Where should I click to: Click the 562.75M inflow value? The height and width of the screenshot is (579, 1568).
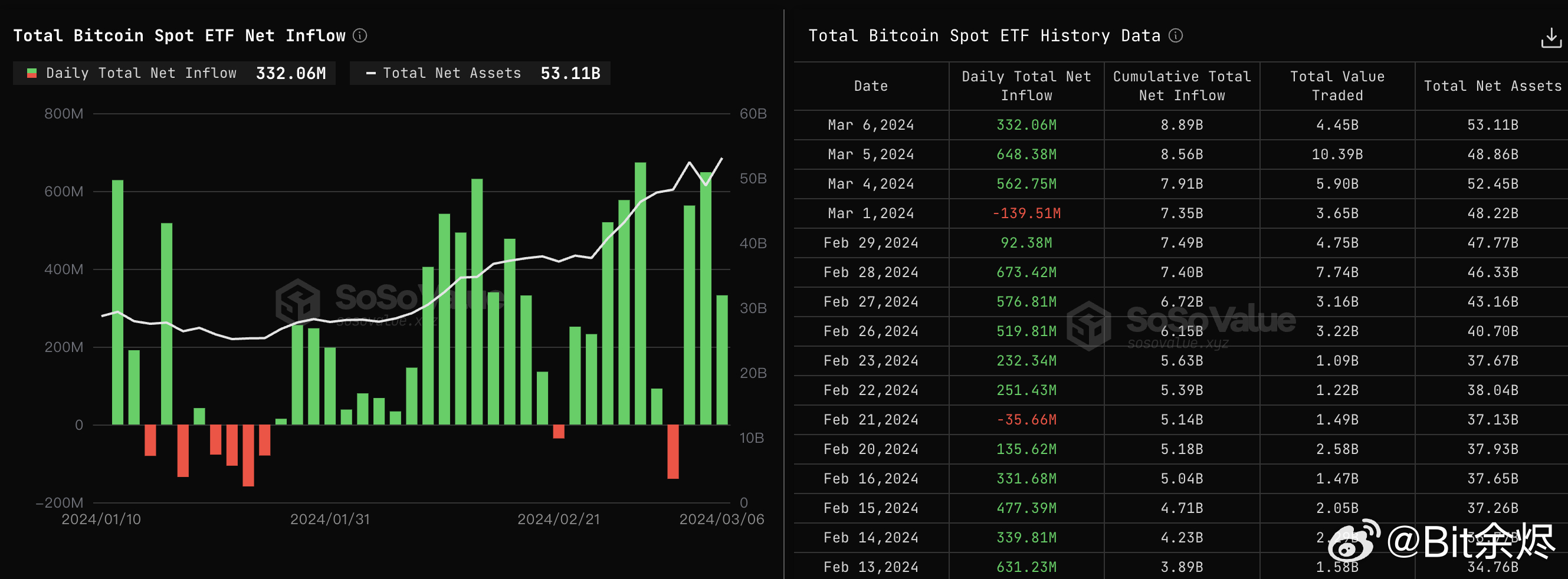point(1026,185)
